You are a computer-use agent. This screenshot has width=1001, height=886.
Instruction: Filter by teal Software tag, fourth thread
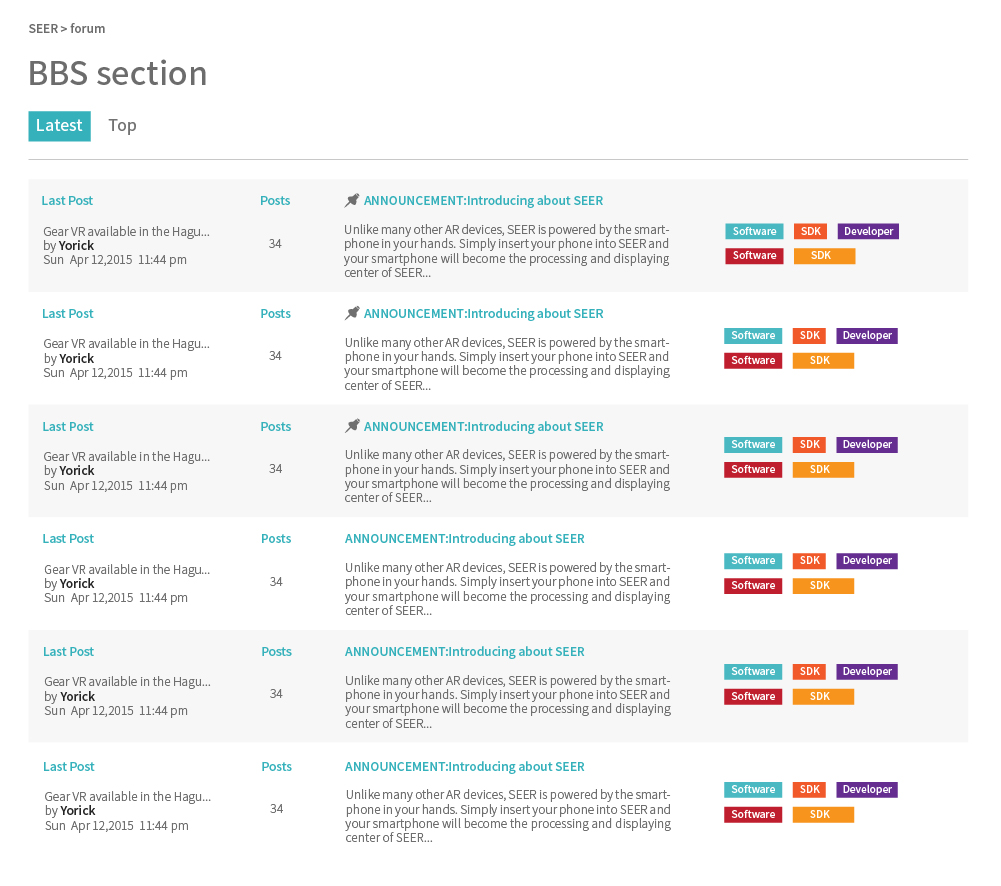[753, 561]
